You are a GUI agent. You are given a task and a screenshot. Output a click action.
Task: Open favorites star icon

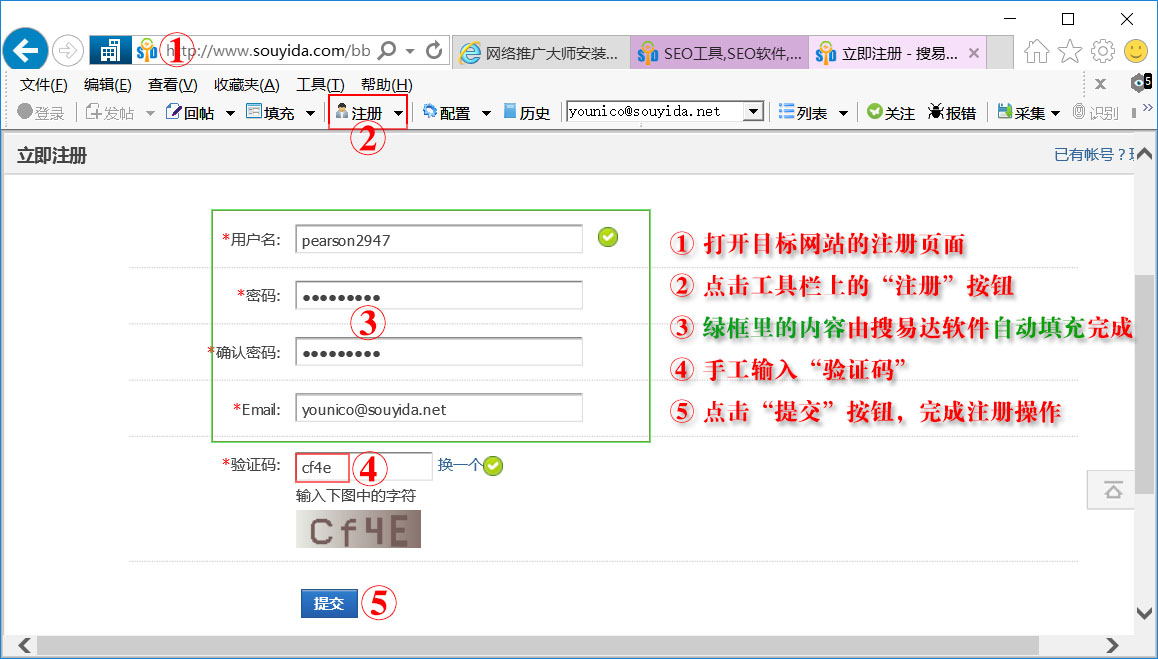coord(1069,51)
